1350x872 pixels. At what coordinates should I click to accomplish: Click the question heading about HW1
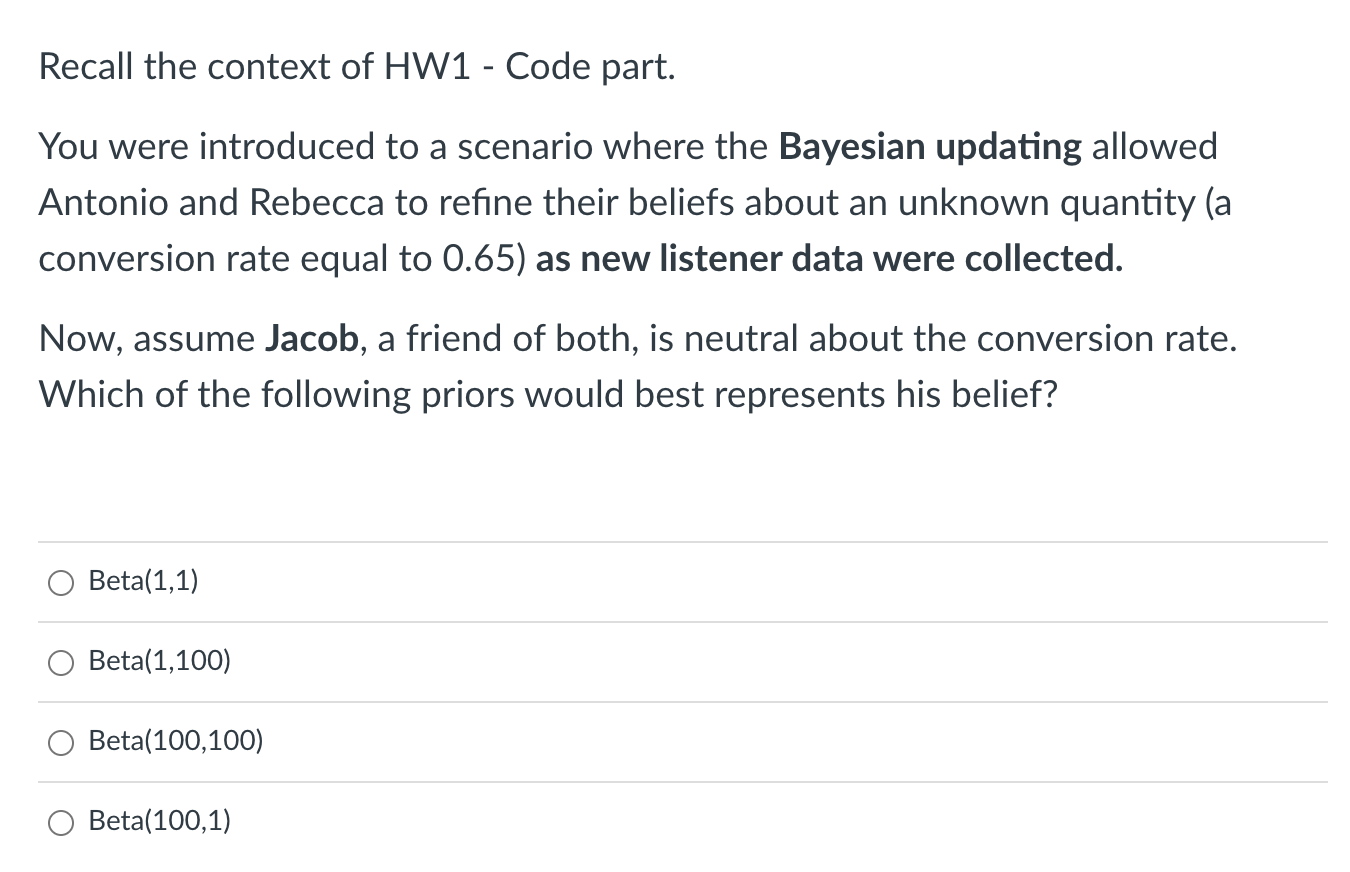[x=356, y=66]
